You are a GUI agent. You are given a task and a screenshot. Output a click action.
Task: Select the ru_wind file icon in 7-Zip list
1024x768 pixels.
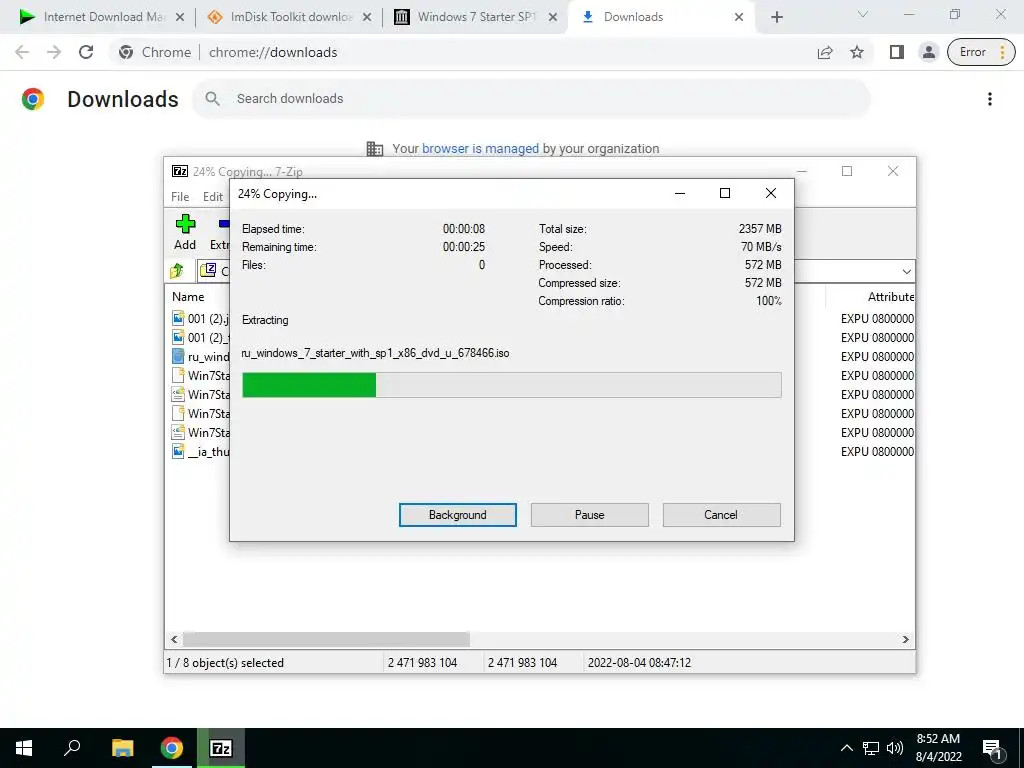tap(178, 357)
